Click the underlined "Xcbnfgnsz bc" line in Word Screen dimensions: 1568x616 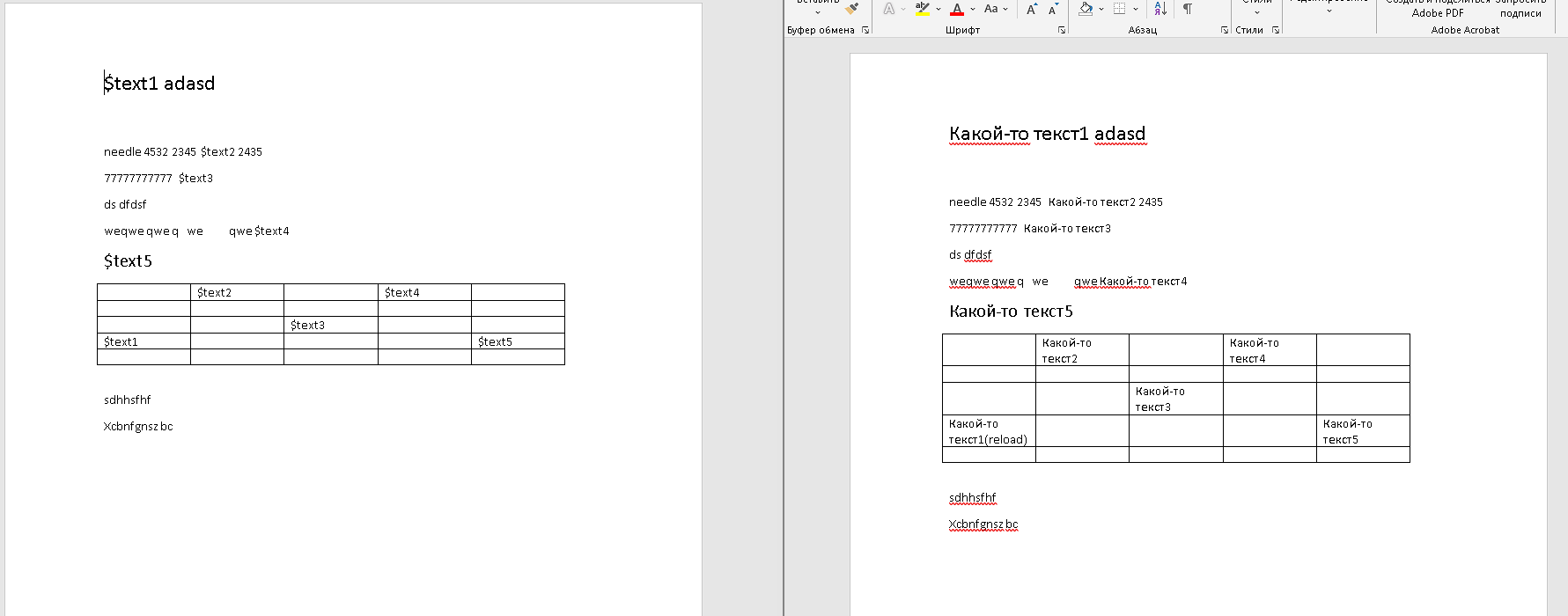tap(983, 524)
